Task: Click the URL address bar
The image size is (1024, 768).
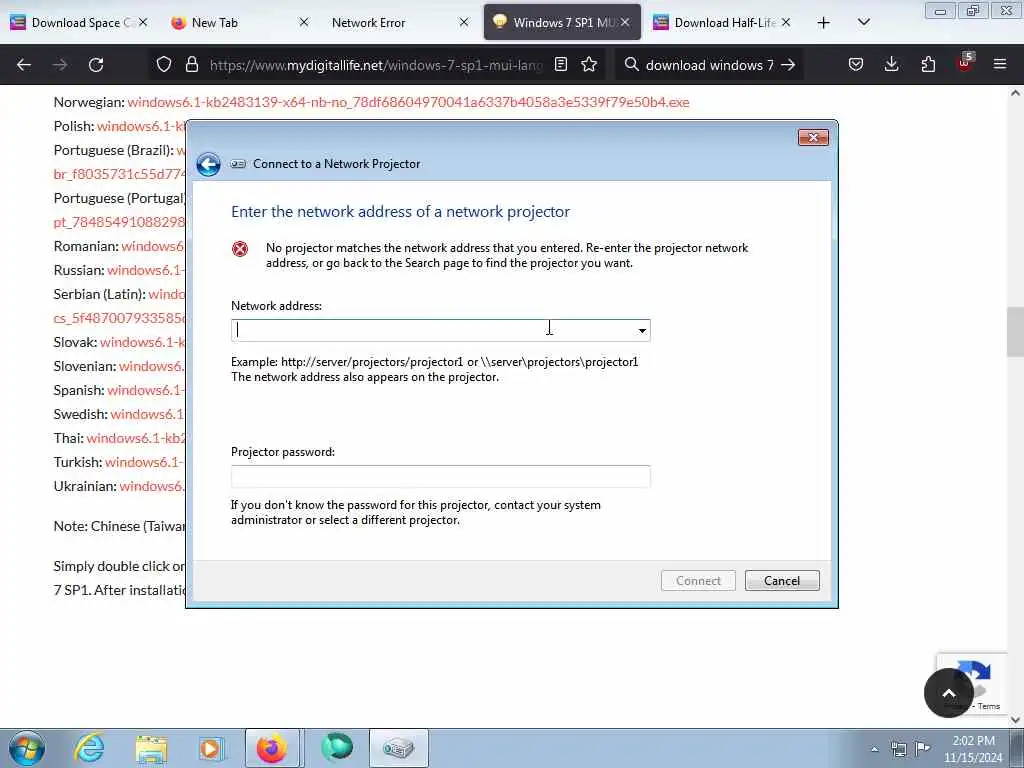Action: click(x=376, y=65)
